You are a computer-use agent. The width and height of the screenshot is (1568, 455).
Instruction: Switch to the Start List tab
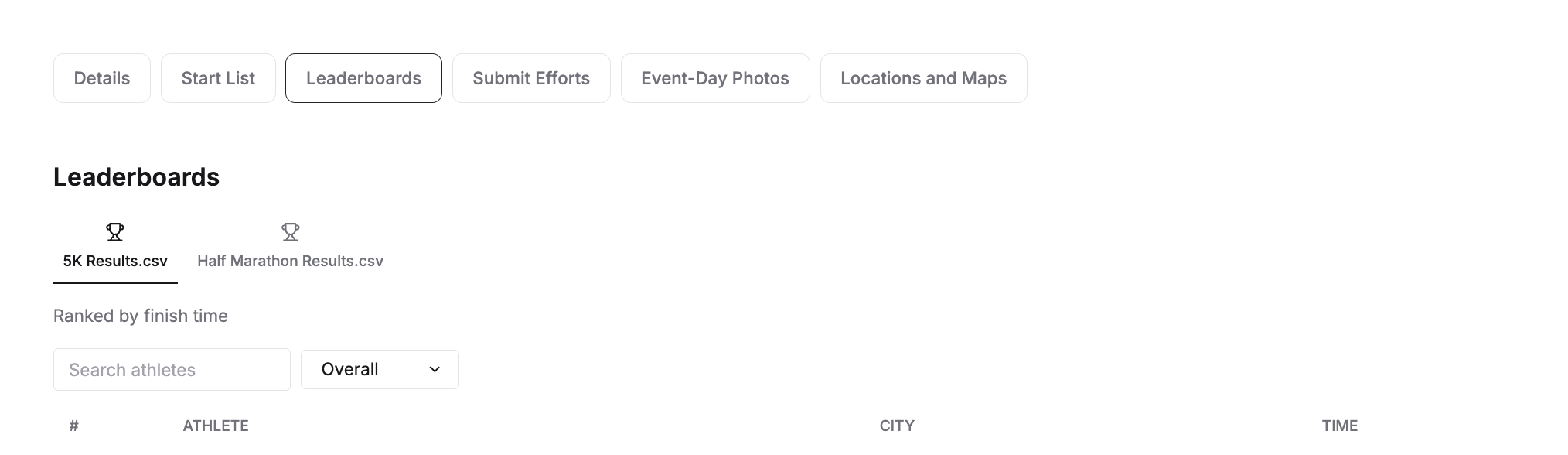[218, 78]
